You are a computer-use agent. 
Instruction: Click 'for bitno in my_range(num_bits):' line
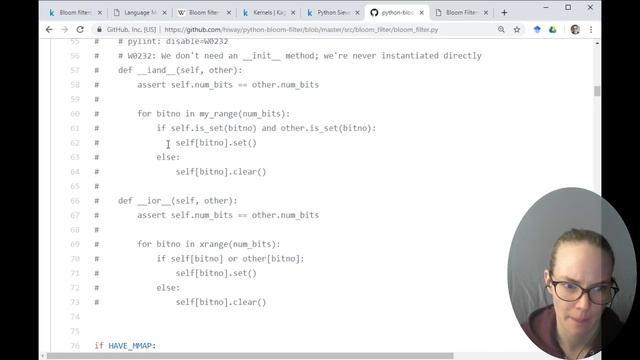(213, 114)
